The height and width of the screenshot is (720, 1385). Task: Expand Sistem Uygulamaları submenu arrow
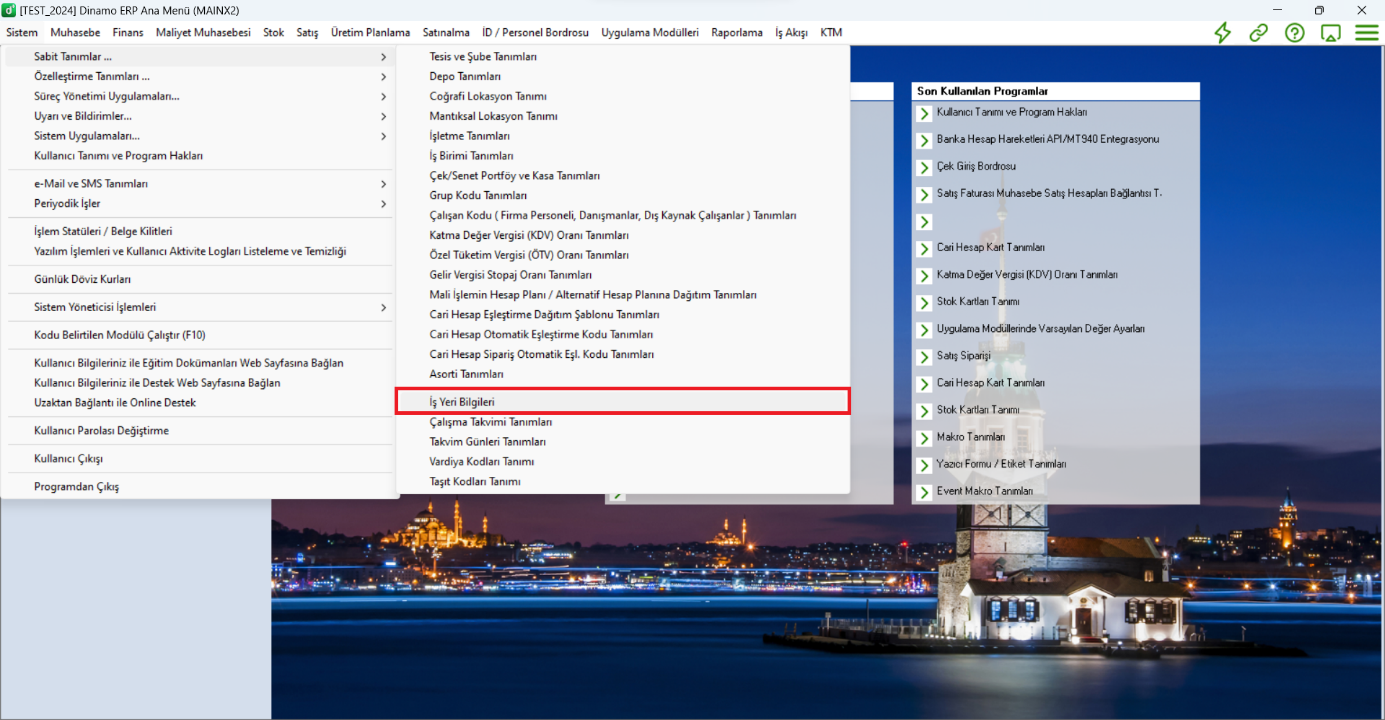click(x=383, y=136)
